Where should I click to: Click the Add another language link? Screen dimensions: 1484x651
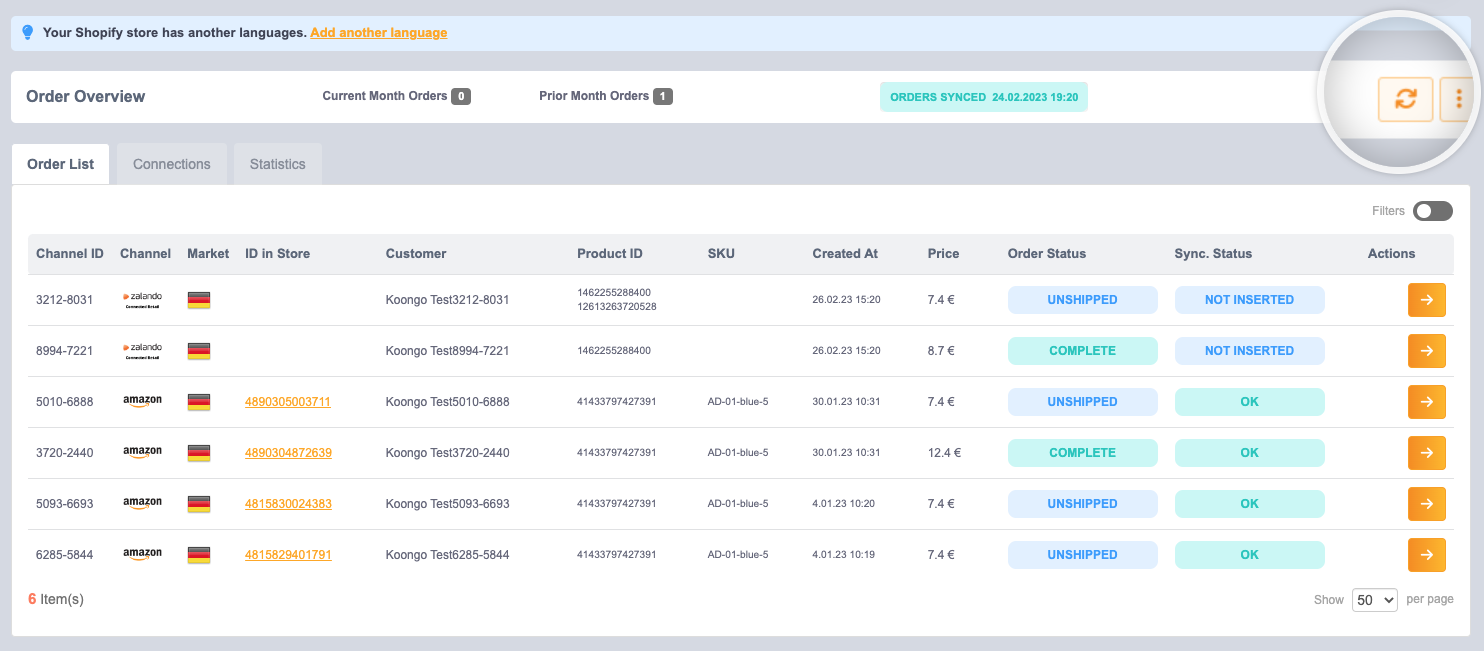pyautogui.click(x=379, y=33)
